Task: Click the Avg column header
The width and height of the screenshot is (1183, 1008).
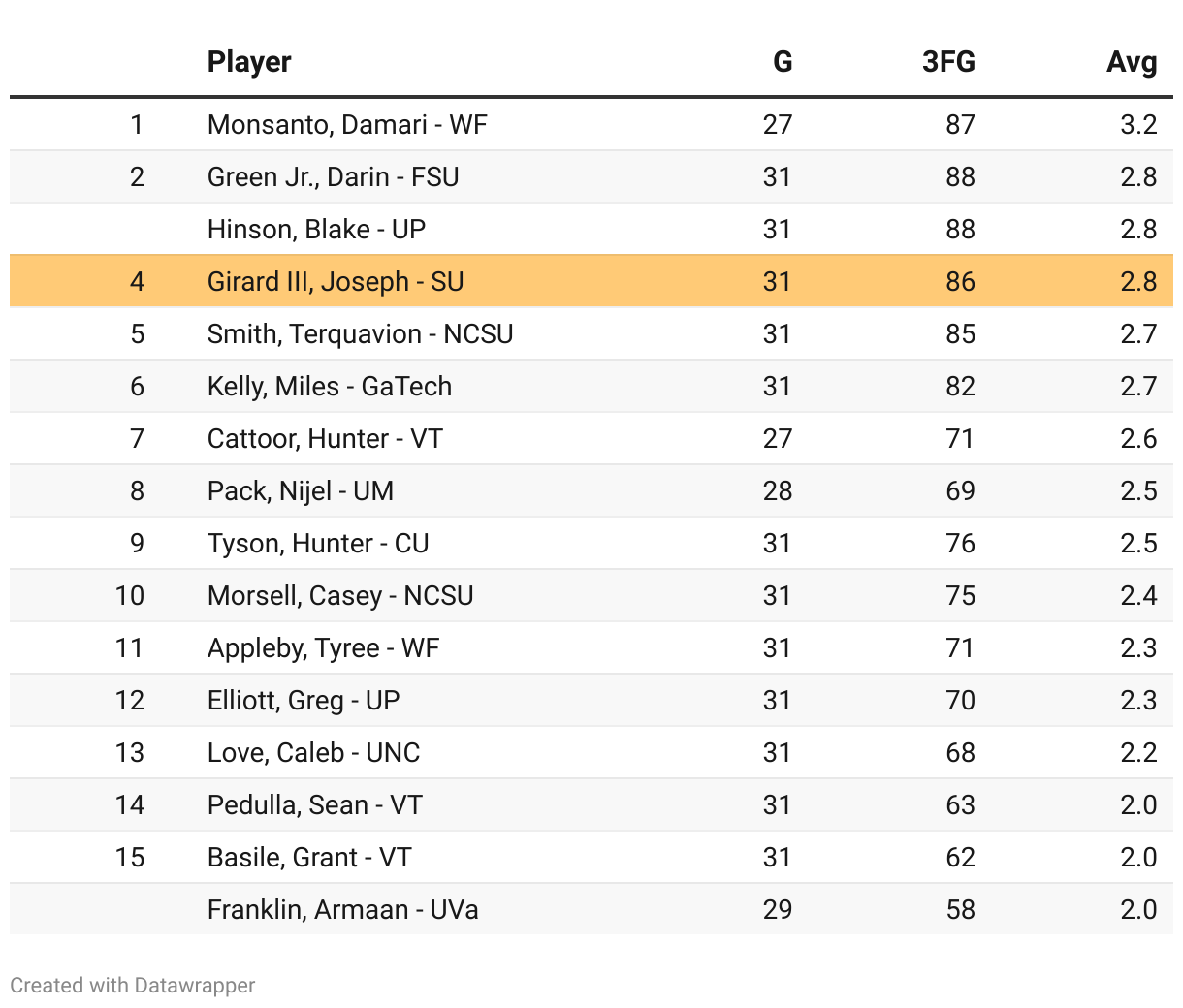Action: (x=1132, y=62)
